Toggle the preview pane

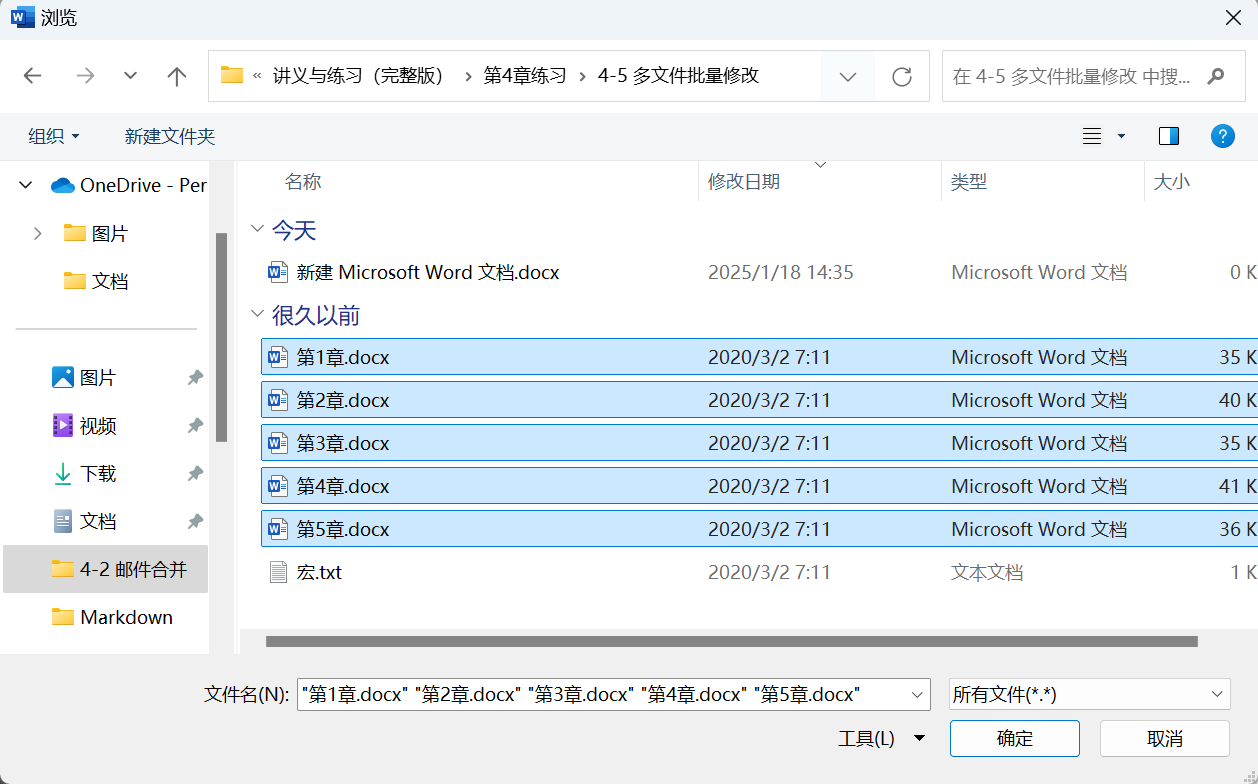pyautogui.click(x=1169, y=136)
